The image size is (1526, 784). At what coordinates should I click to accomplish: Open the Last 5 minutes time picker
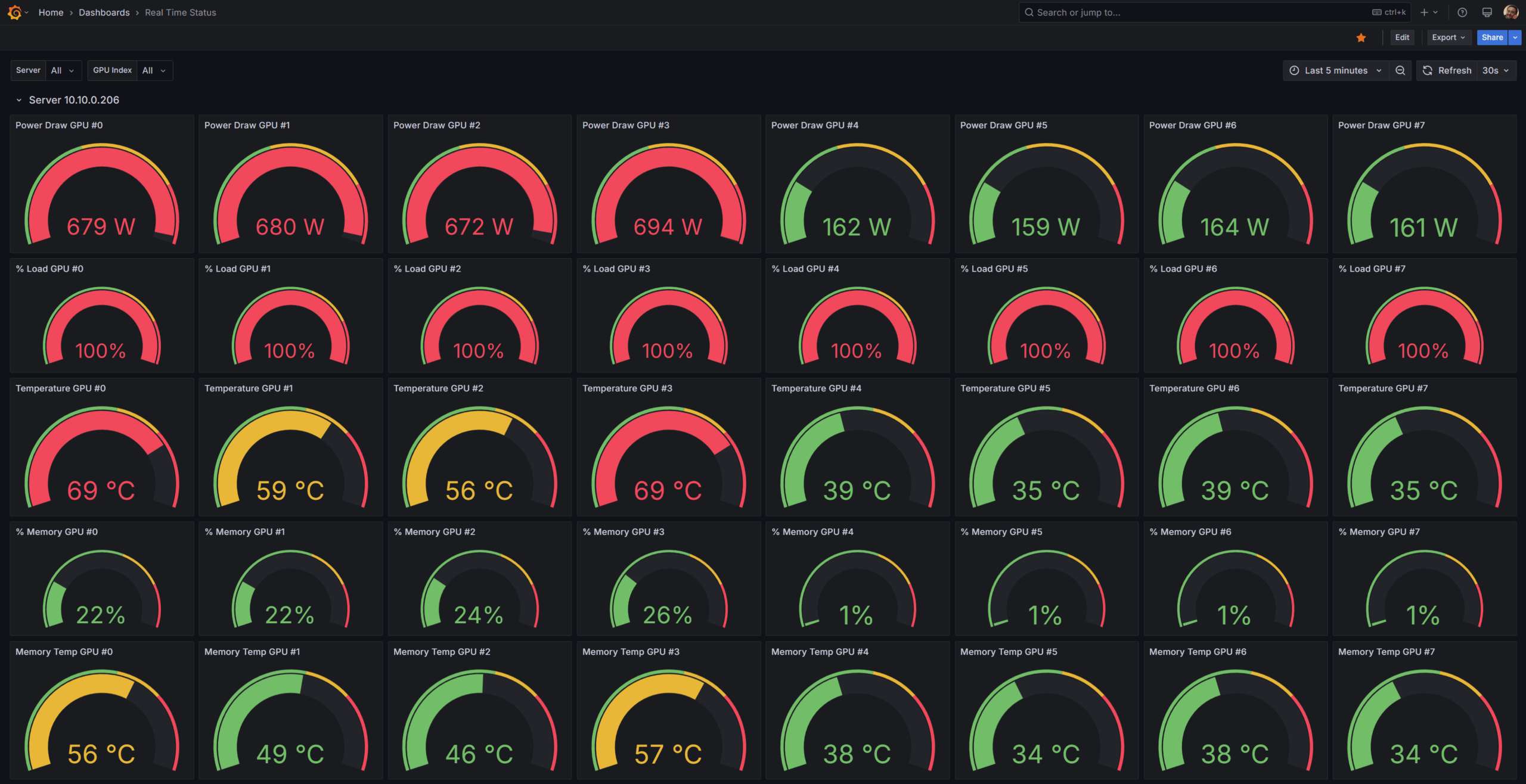click(x=1335, y=70)
